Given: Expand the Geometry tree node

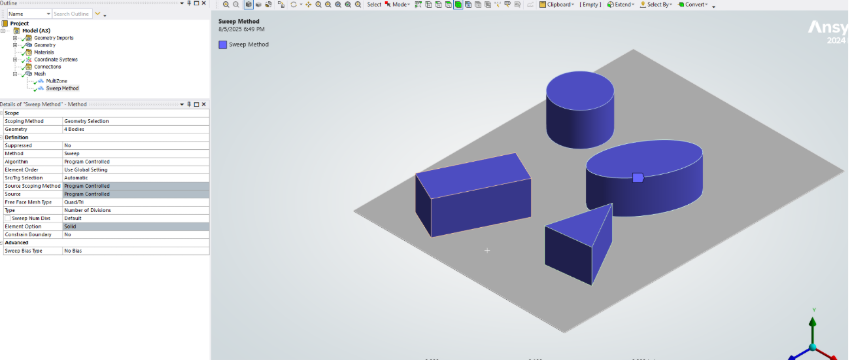Looking at the screenshot, I should click(x=15, y=45).
